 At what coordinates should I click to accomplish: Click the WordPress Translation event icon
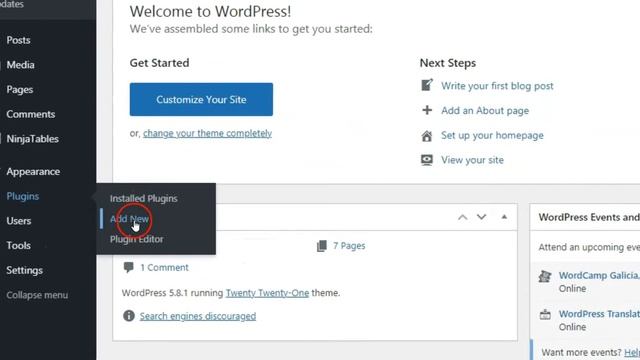pyautogui.click(x=545, y=315)
